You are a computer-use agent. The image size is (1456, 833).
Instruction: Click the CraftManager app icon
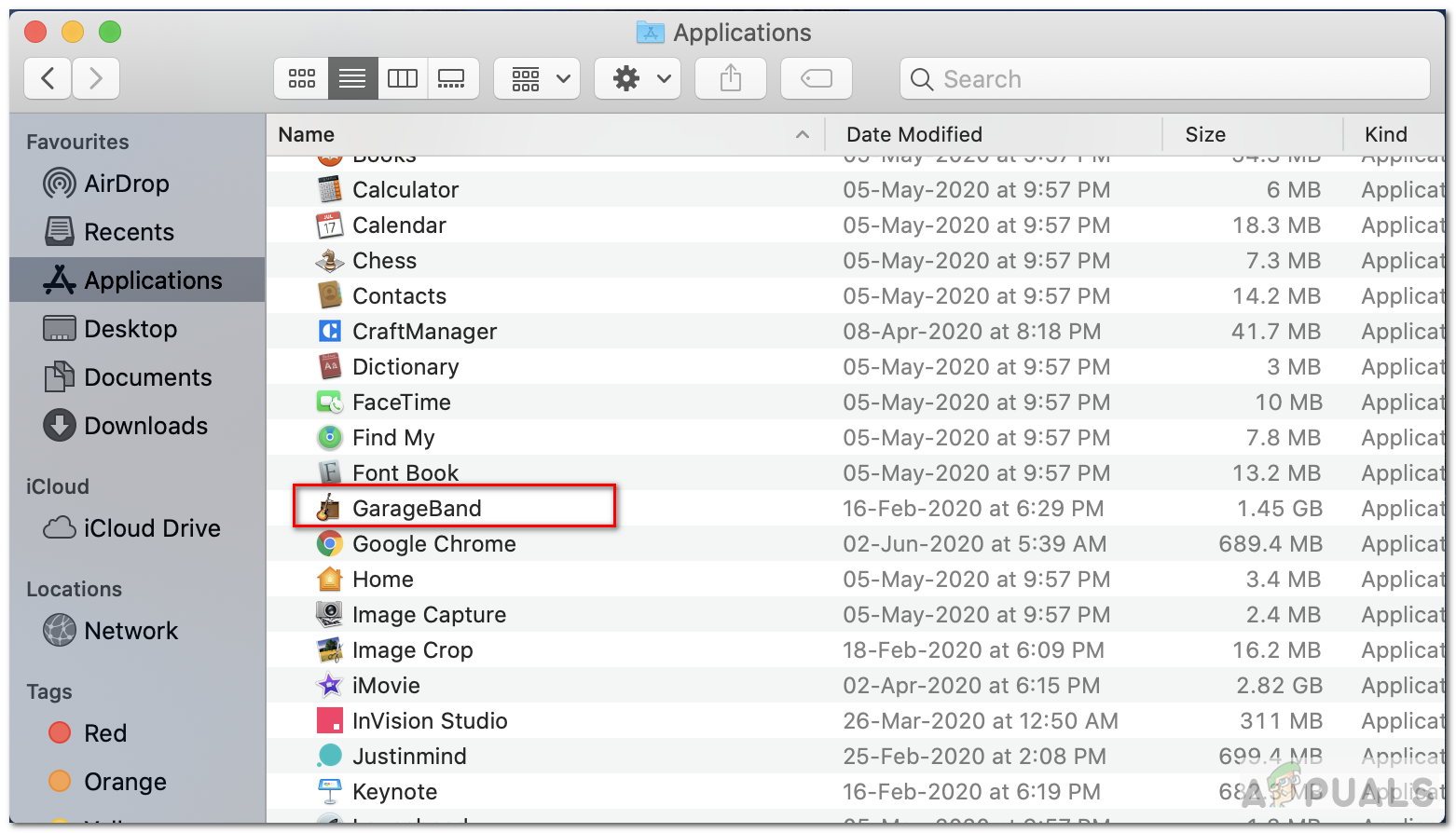click(330, 331)
